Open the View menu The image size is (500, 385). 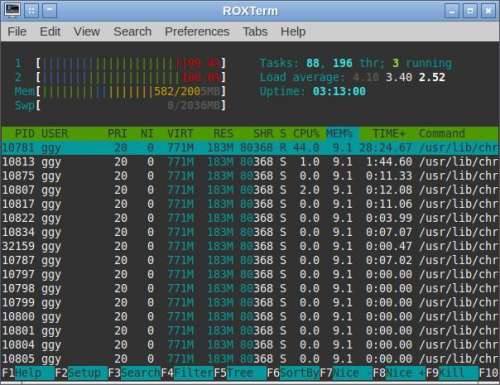click(x=87, y=32)
